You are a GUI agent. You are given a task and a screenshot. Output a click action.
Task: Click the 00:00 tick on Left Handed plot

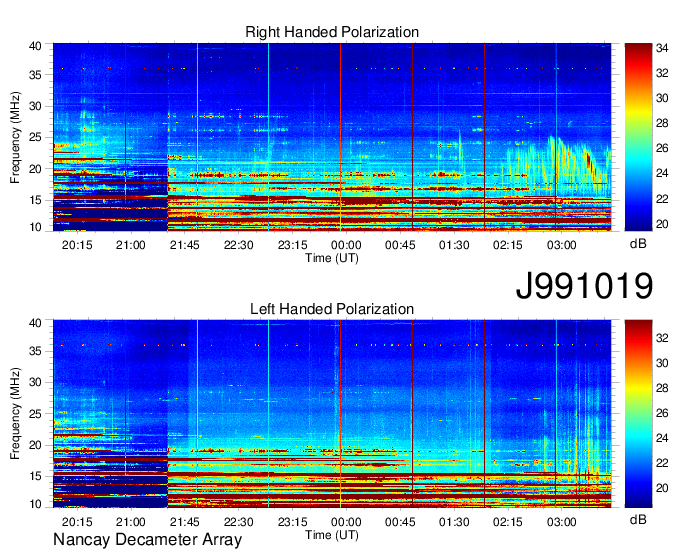tap(346, 522)
